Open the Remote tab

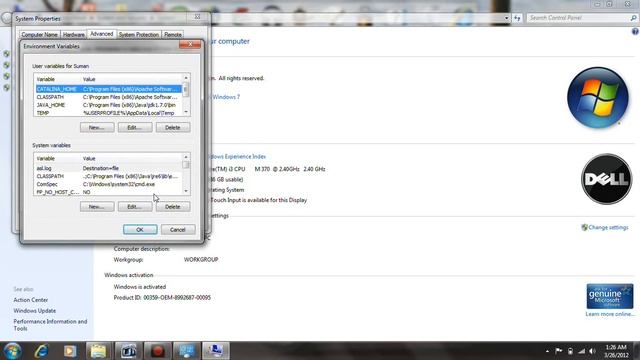(x=173, y=35)
